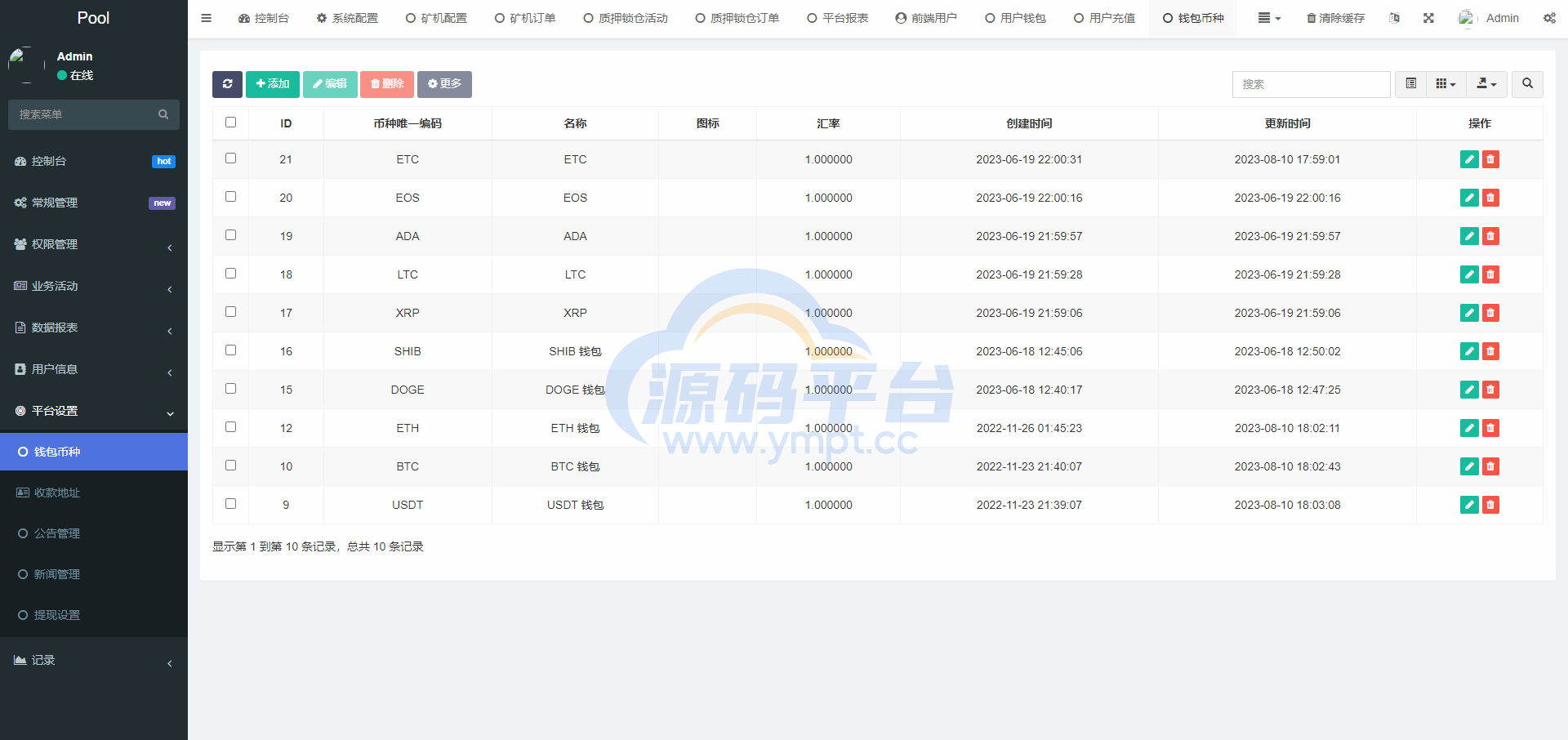Screen dimensions: 1568x740
Task: Delete the ETC row with trash icon
Action: click(1490, 159)
